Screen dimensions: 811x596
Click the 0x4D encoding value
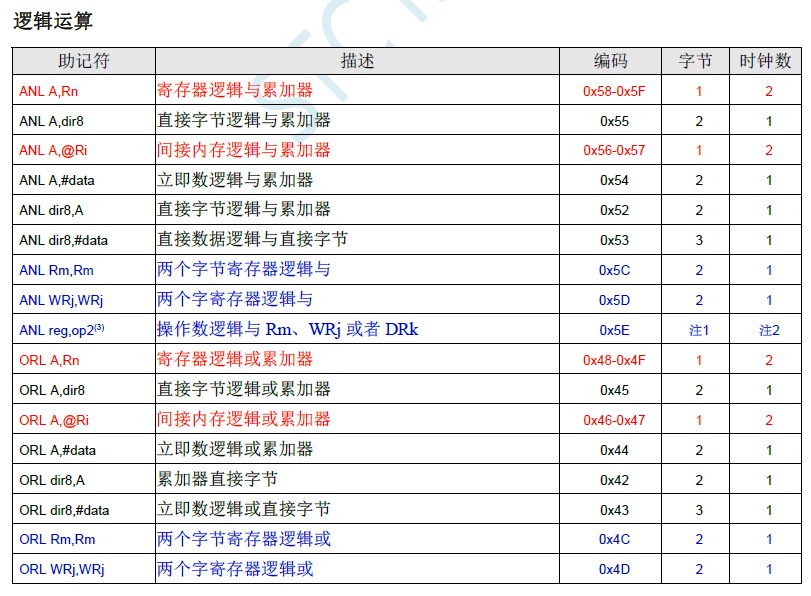click(x=614, y=570)
